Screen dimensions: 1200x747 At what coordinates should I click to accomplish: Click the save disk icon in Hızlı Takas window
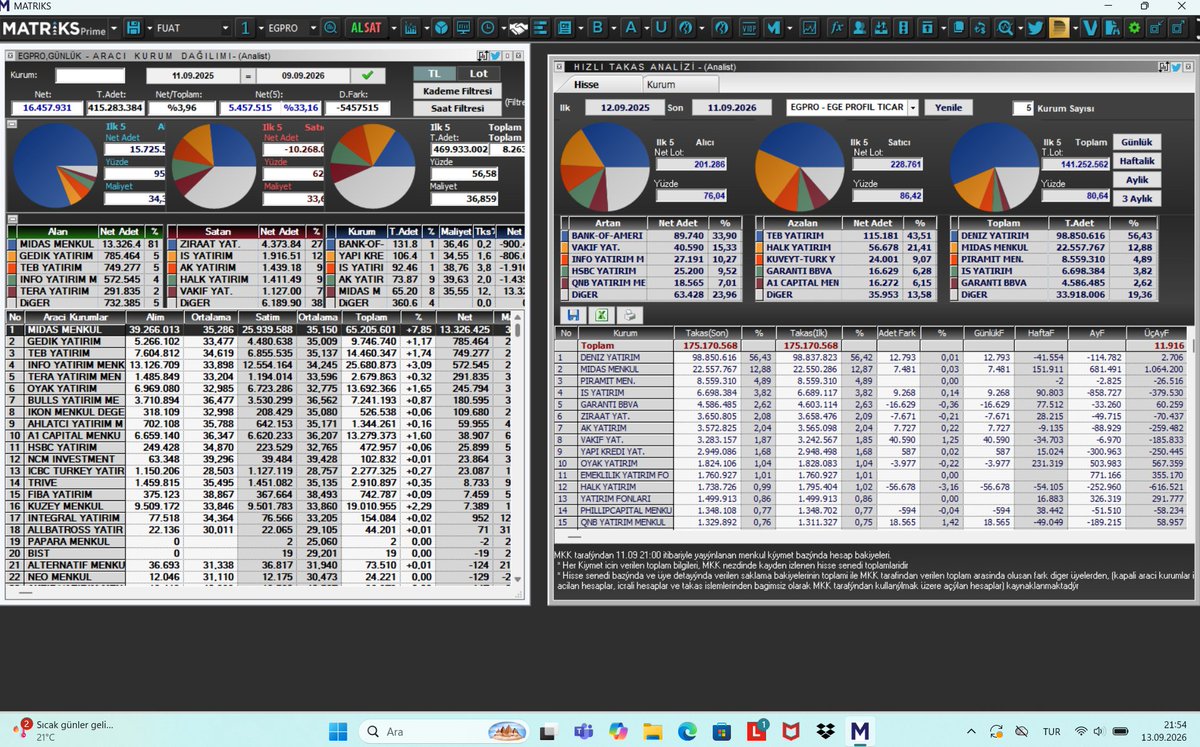tap(573, 315)
